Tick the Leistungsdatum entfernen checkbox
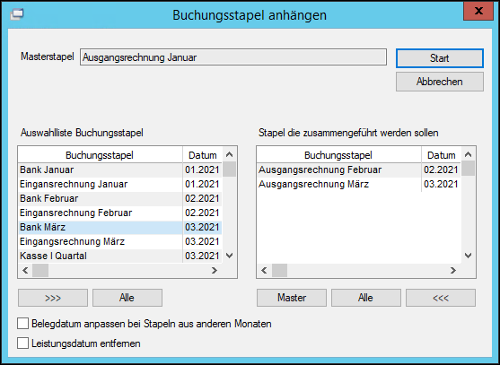Viewport: 500px width, 365px height. point(23,343)
